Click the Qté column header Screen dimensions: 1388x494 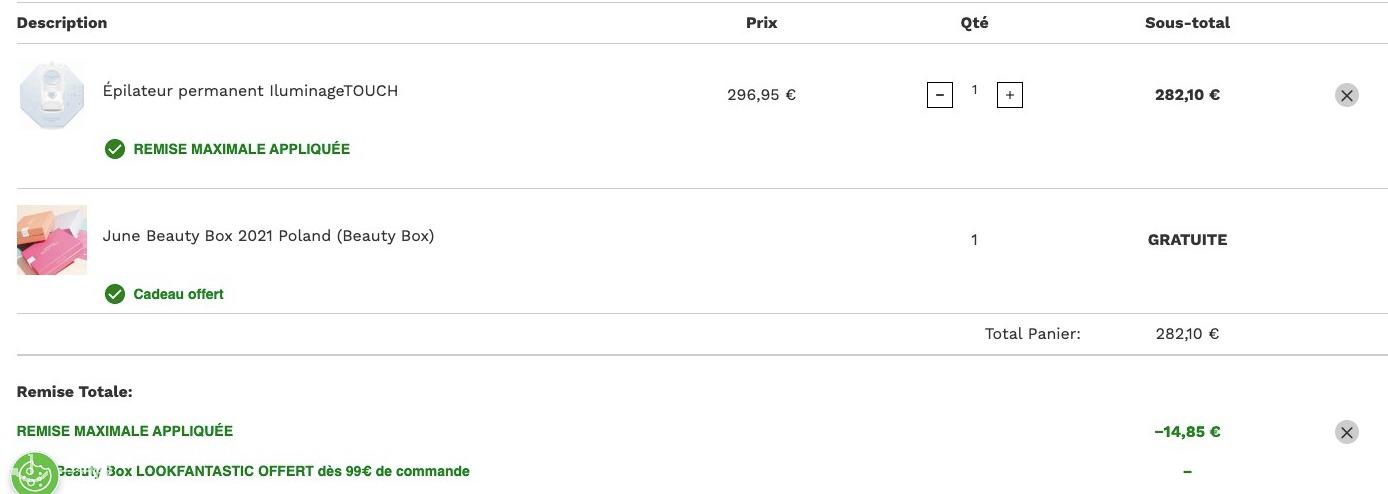pos(974,22)
